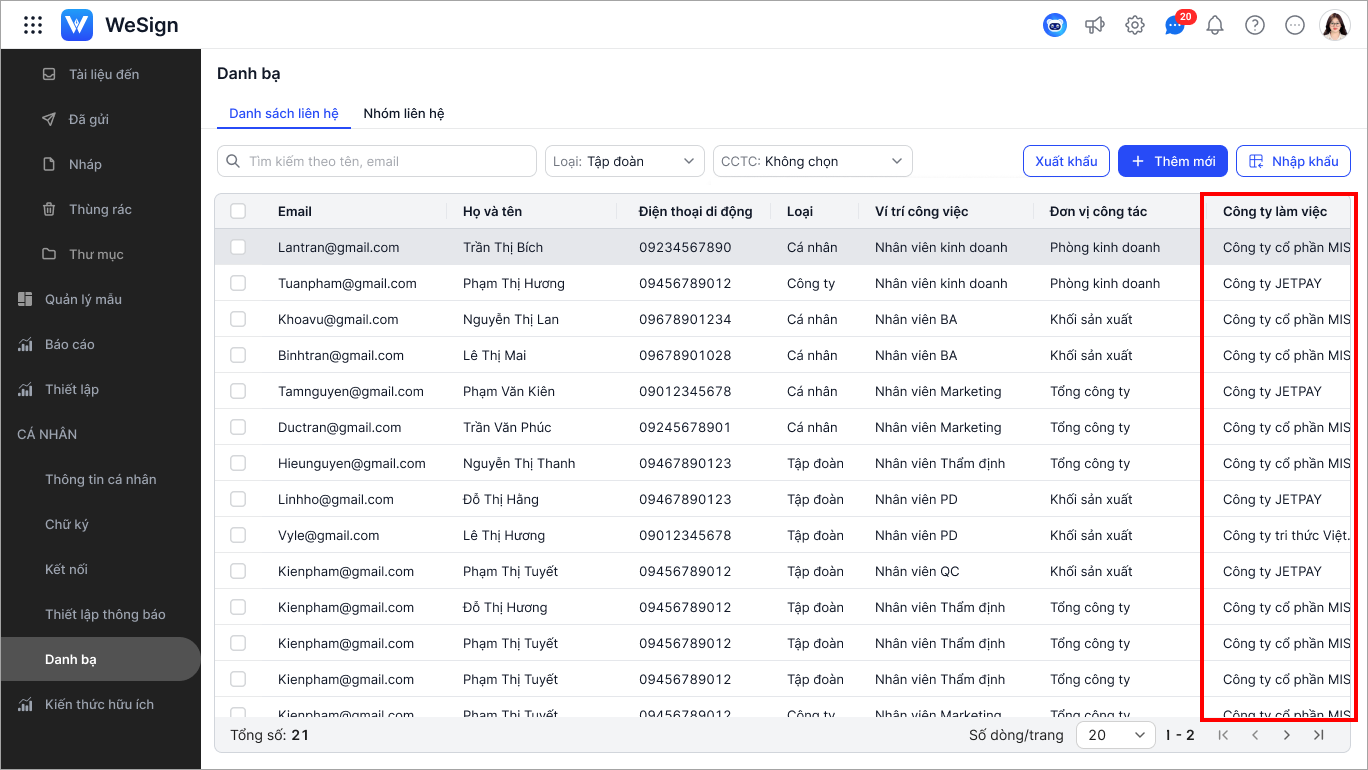Click the Xuất khẩu button

1066,161
